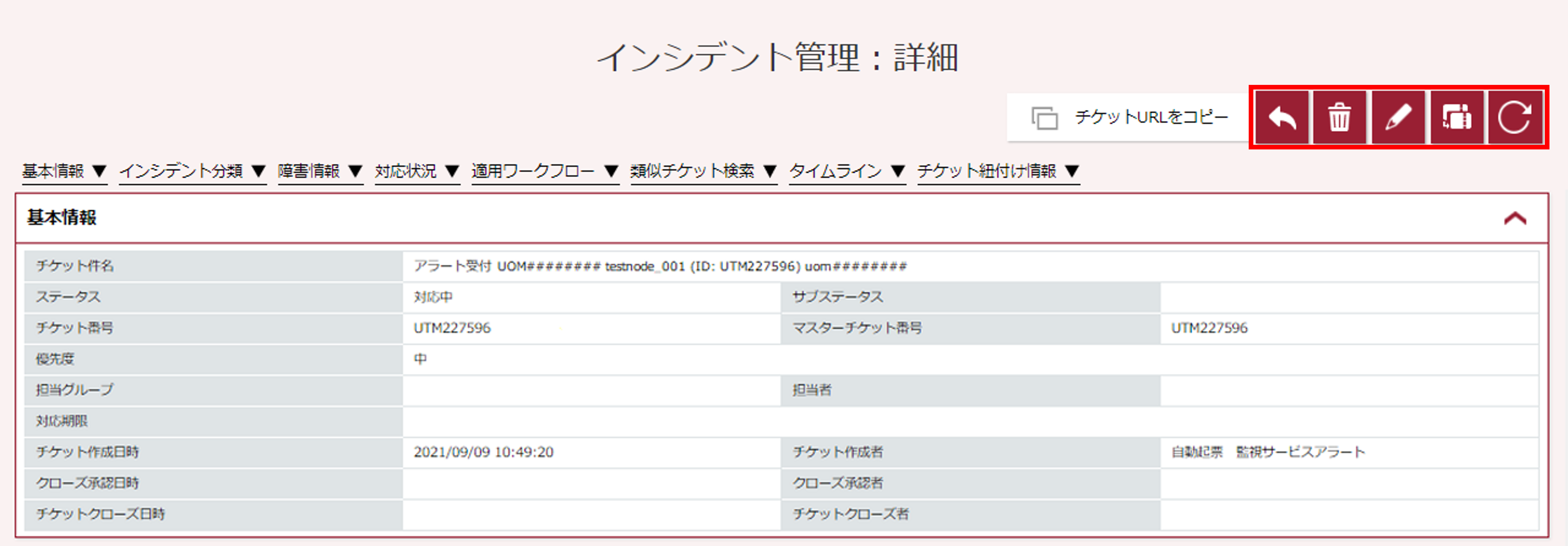Jump to 適用ワークフロー section link
This screenshot has height=546, width=1568.
tap(545, 171)
